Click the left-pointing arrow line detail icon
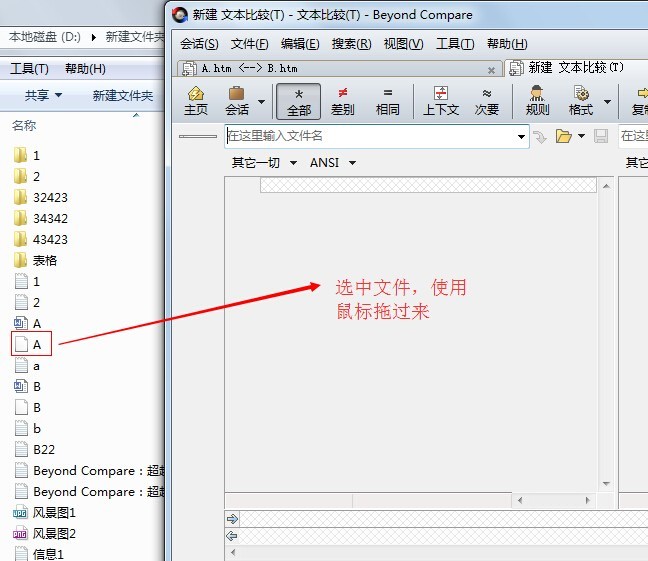Screen dimensions: 648x561 pos(232,536)
